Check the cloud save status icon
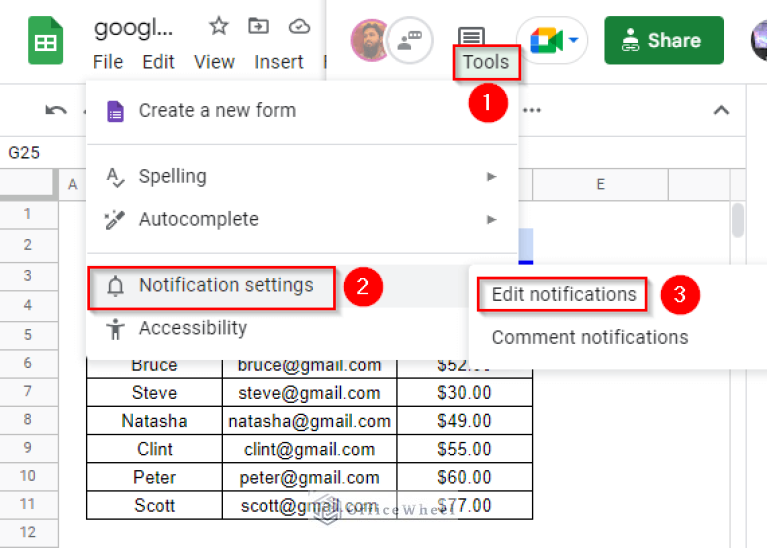The image size is (767, 548). click(299, 26)
